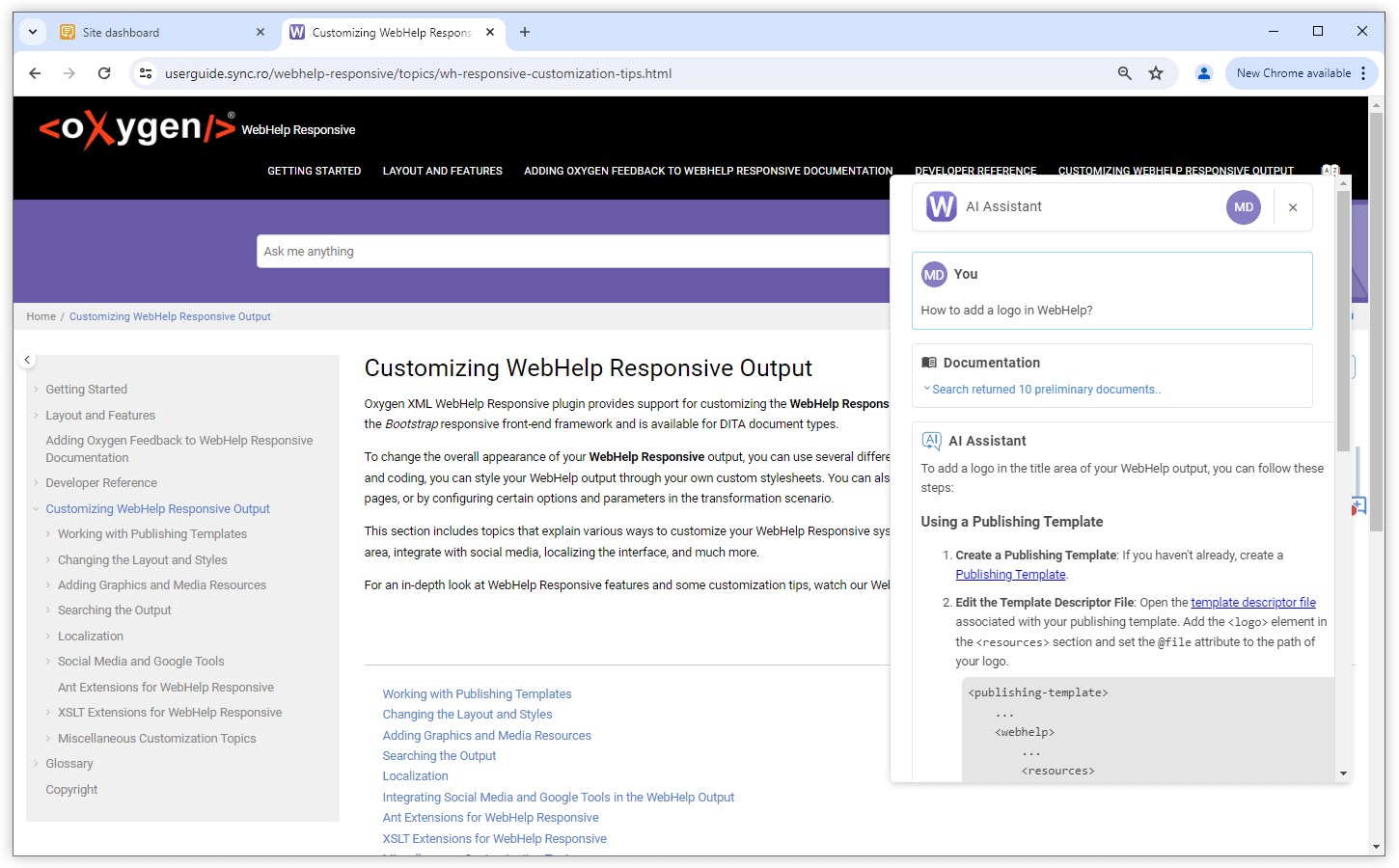Open a new browser tab
Image resolution: width=1399 pixels, height=868 pixels.
(525, 32)
